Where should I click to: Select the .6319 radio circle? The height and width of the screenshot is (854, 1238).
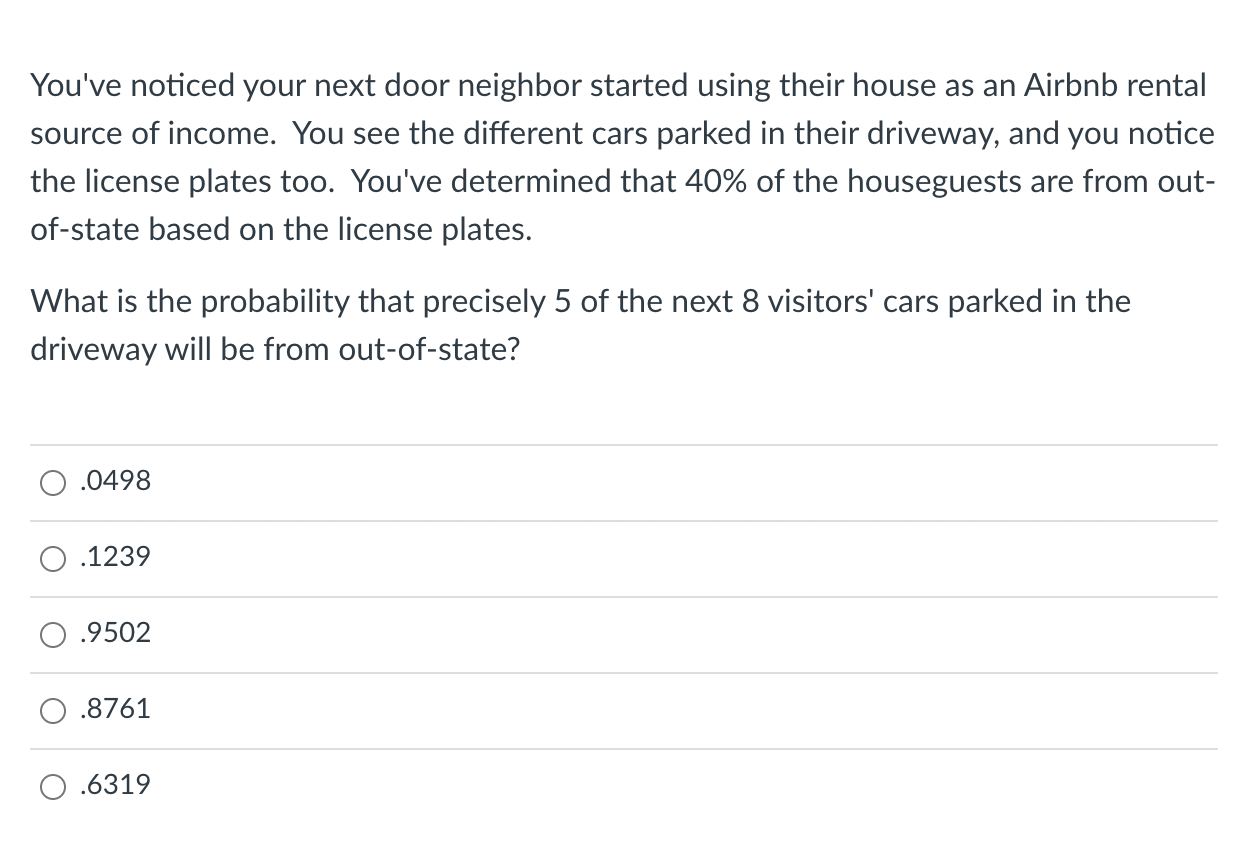53,787
